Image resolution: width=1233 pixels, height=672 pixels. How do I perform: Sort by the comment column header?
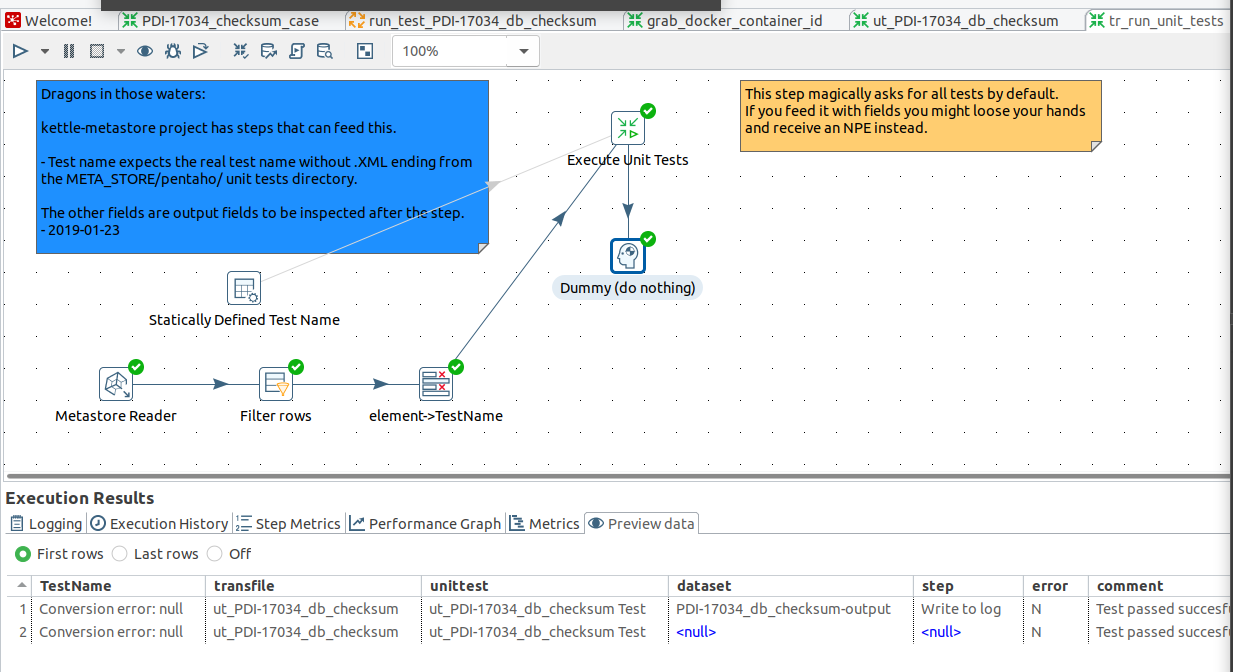pos(1161,586)
